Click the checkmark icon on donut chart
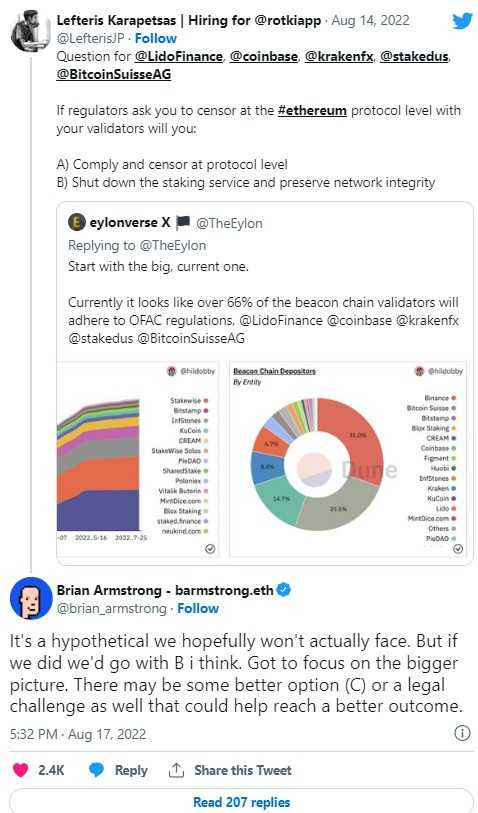Image resolution: width=478 pixels, height=813 pixels. pos(458,549)
